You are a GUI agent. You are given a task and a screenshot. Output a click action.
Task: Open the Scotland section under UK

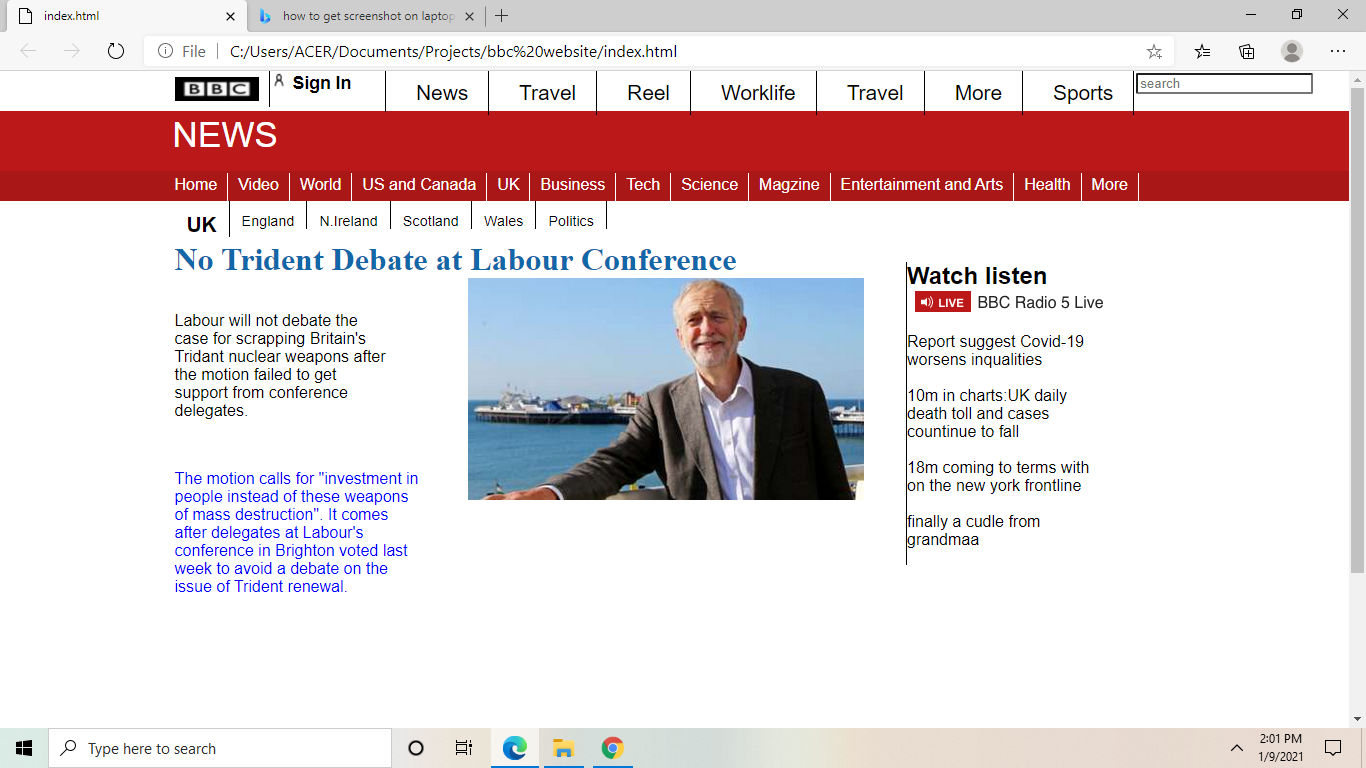tap(430, 221)
